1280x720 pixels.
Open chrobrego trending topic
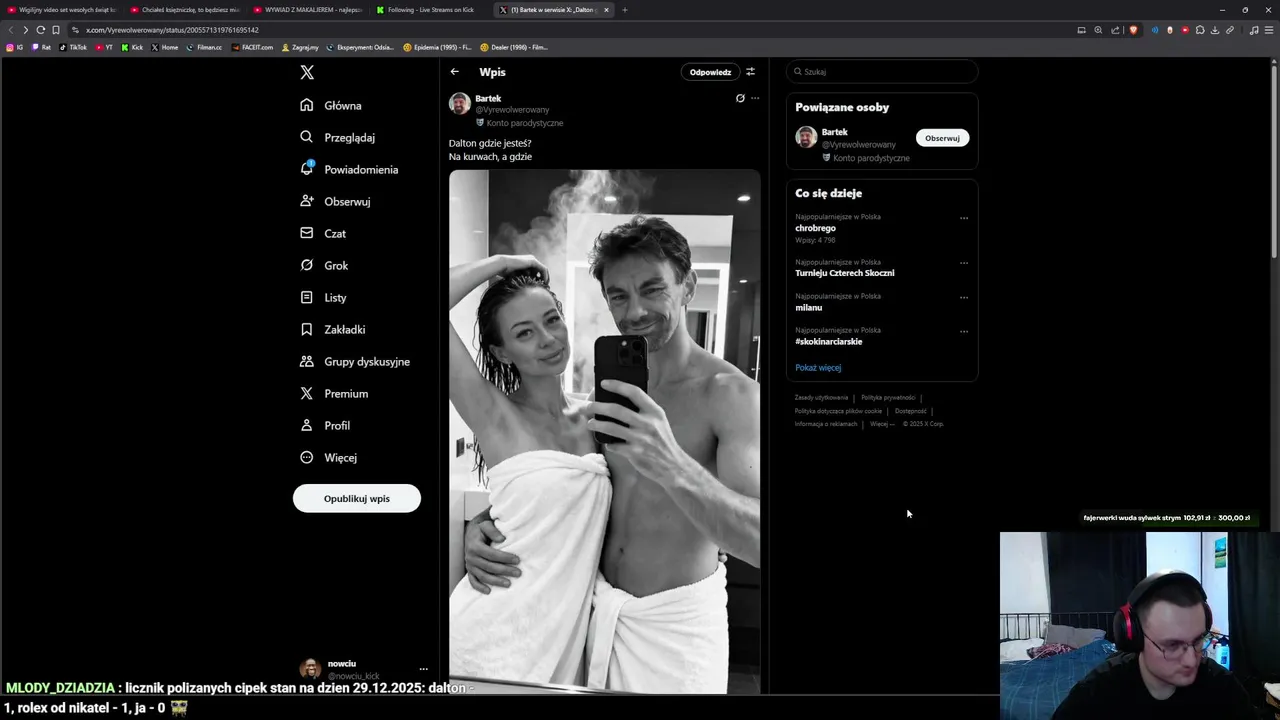click(x=816, y=228)
